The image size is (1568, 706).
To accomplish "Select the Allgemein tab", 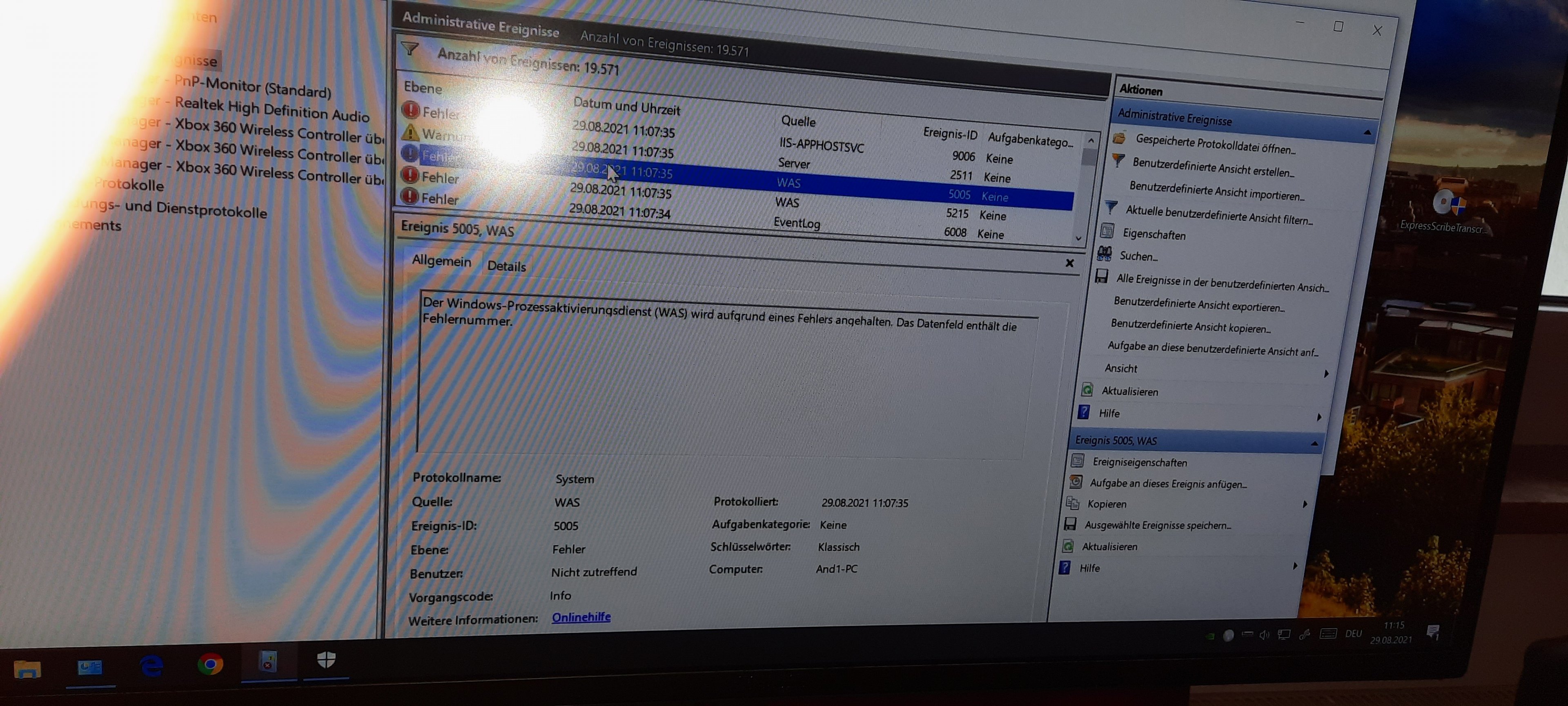I will 441,261.
